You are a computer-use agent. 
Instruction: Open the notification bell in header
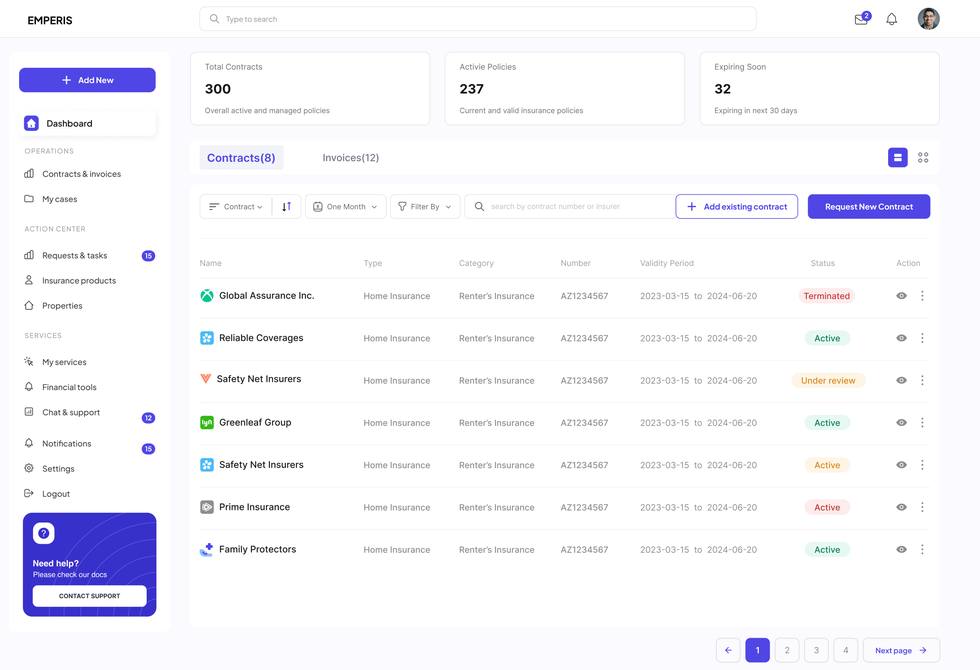coord(892,19)
